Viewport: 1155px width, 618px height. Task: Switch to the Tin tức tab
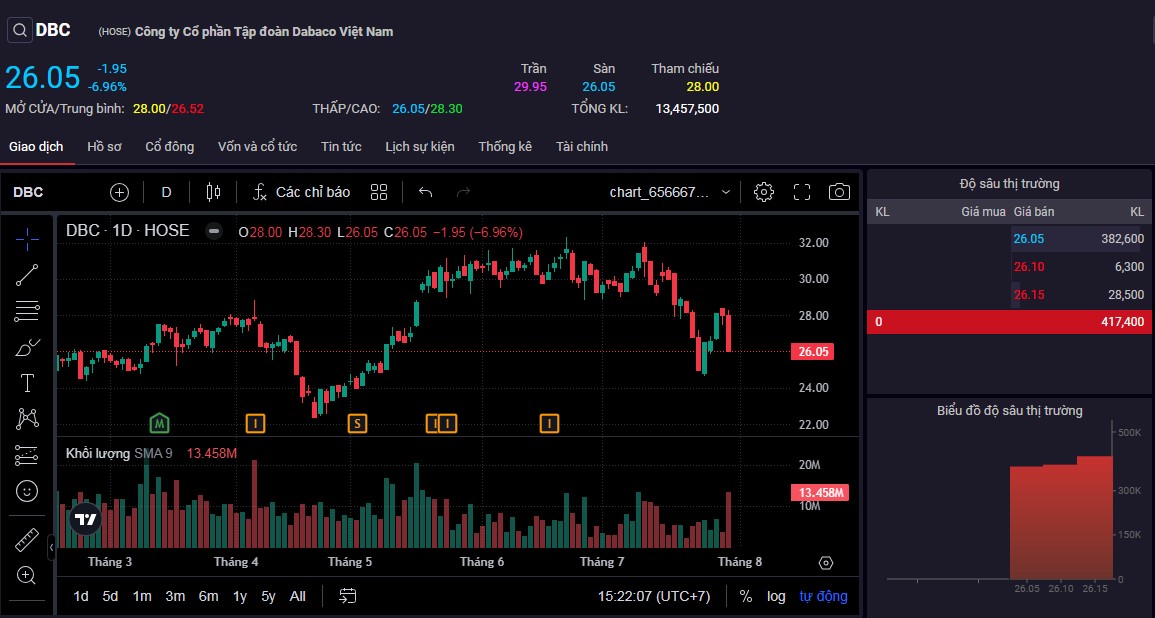(x=341, y=147)
